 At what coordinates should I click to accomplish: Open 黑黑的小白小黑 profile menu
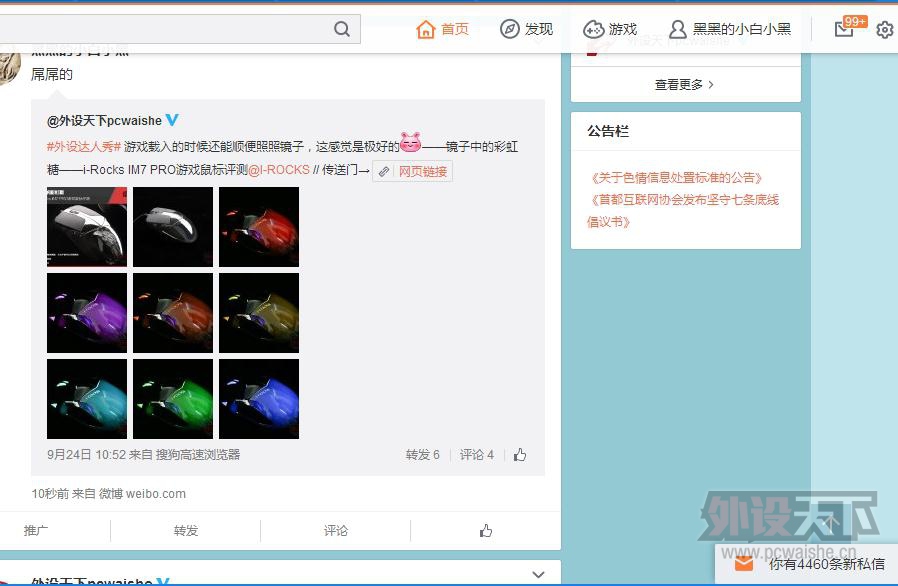730,29
